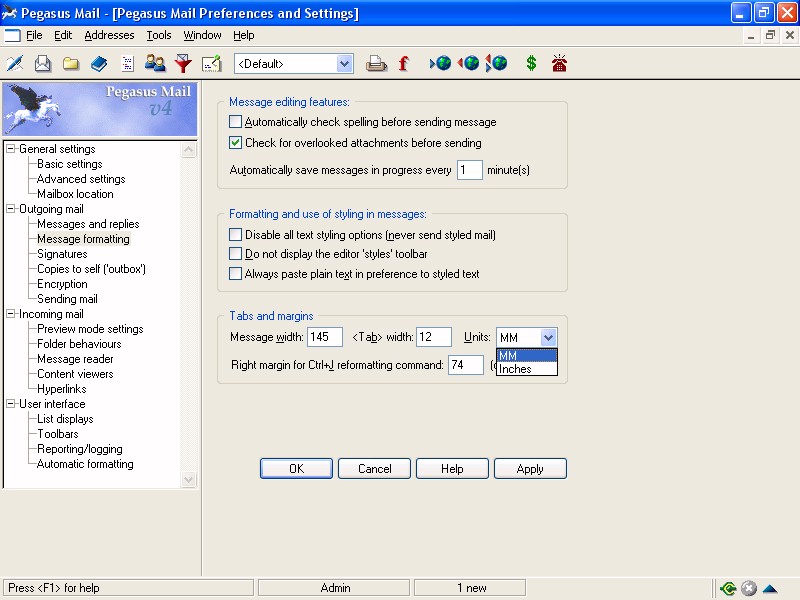
Task: Collapse the Incoming mail tree node
Action: (x=10, y=314)
